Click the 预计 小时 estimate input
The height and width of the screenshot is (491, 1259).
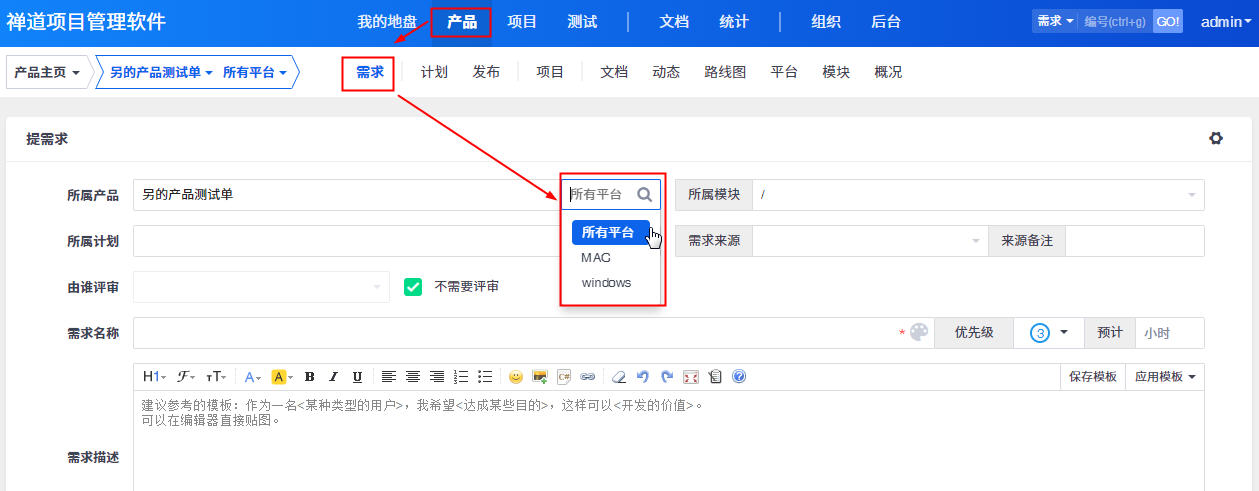1170,332
